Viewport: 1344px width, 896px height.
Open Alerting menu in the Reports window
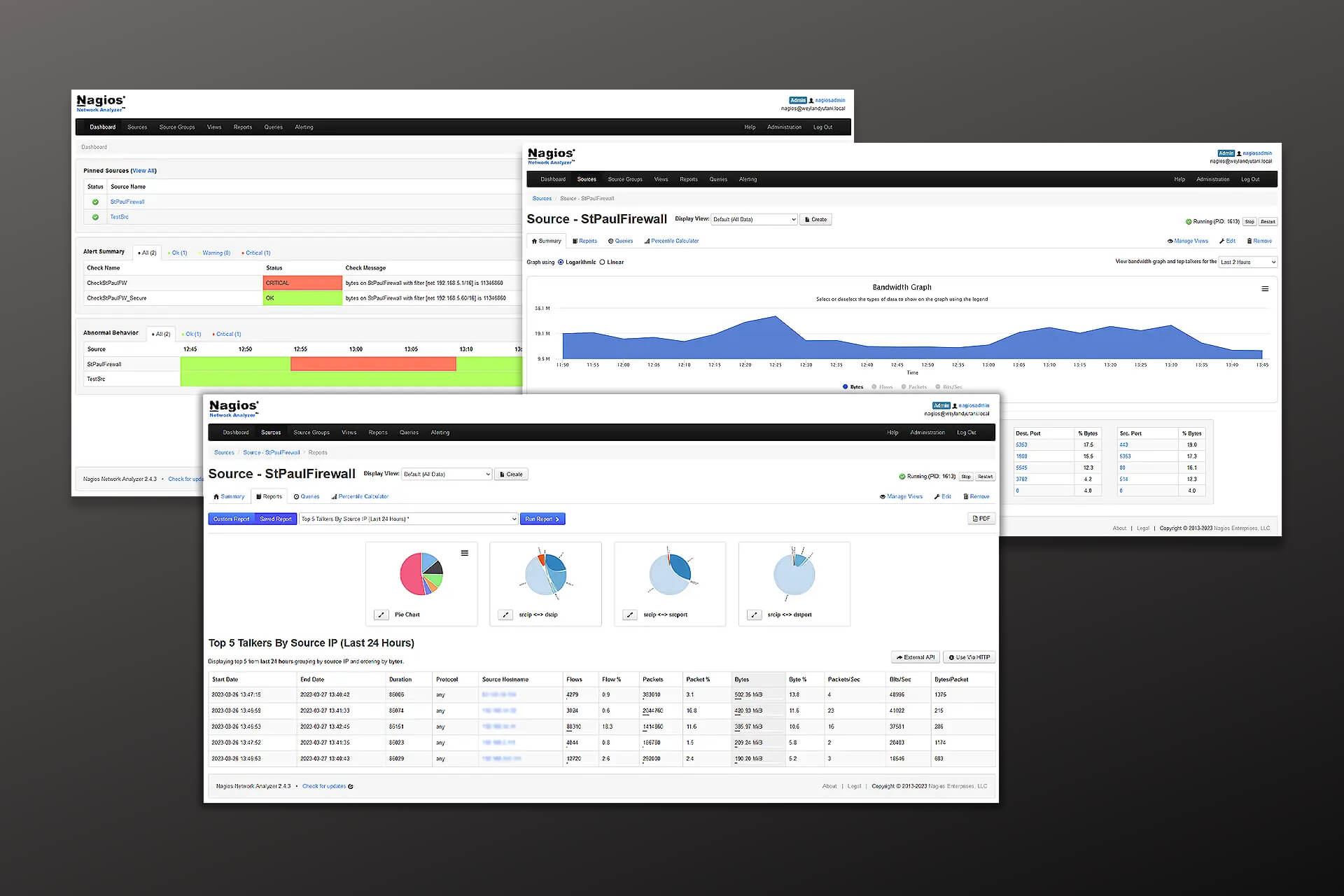tap(440, 432)
